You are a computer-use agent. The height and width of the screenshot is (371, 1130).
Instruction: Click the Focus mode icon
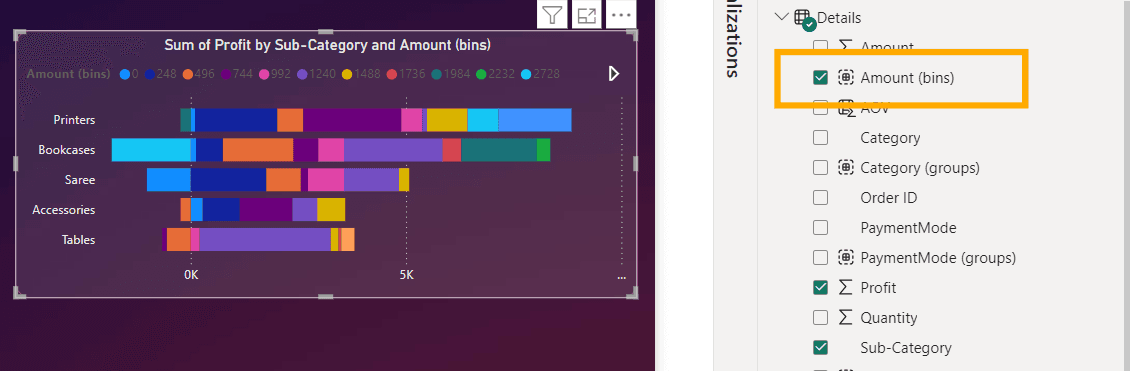pos(587,14)
